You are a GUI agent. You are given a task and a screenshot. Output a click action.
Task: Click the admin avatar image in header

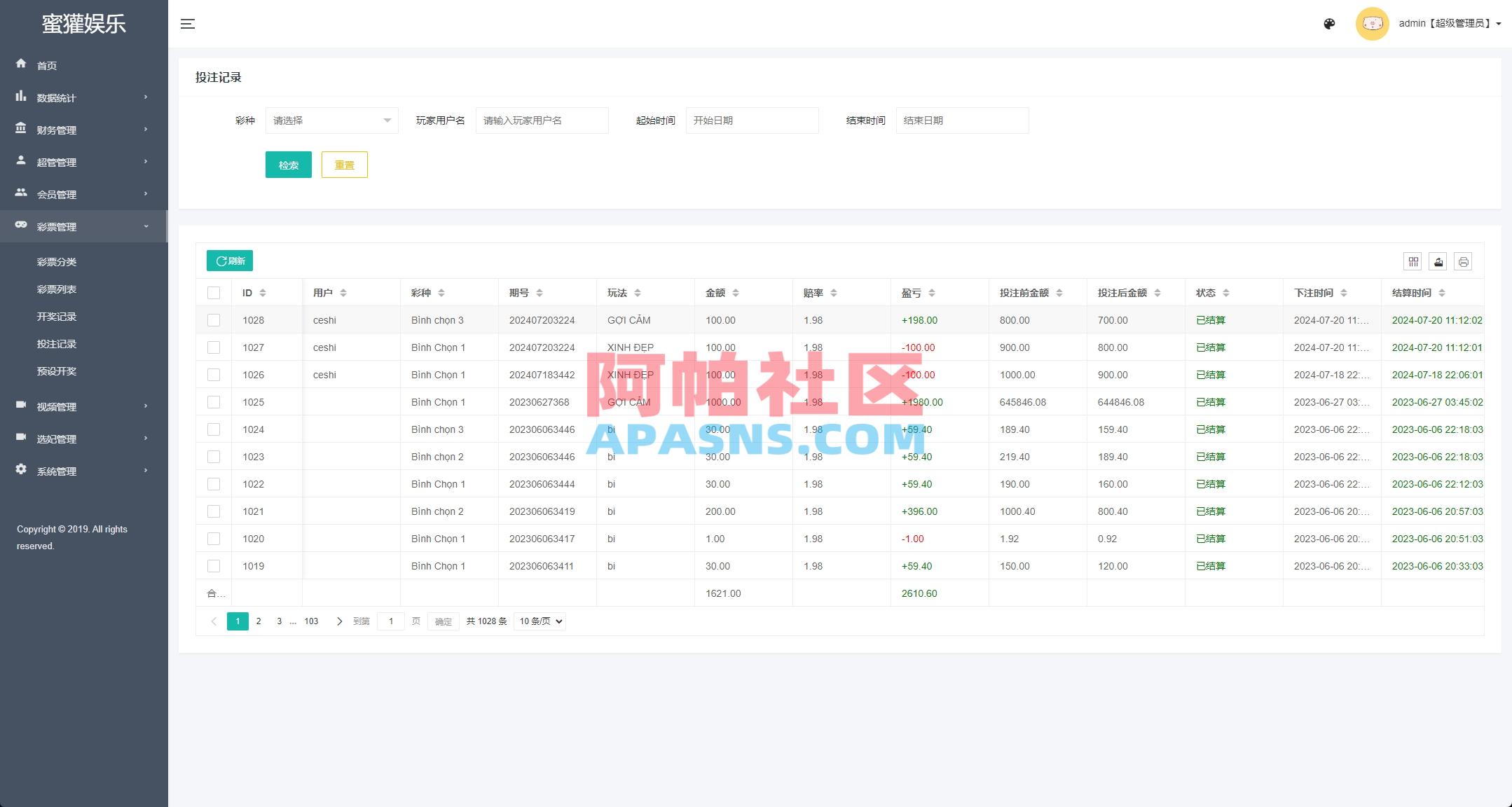point(1373,23)
